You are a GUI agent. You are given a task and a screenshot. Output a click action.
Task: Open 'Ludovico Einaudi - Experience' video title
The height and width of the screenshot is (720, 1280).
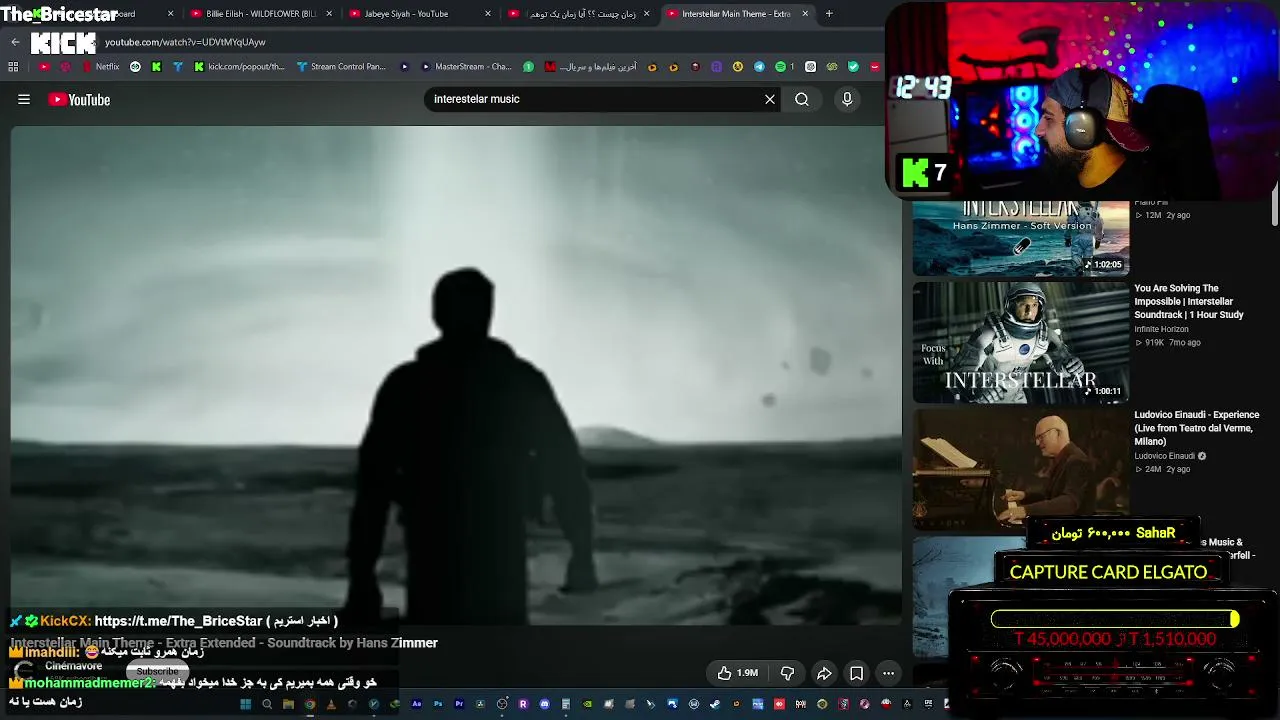click(x=1197, y=428)
